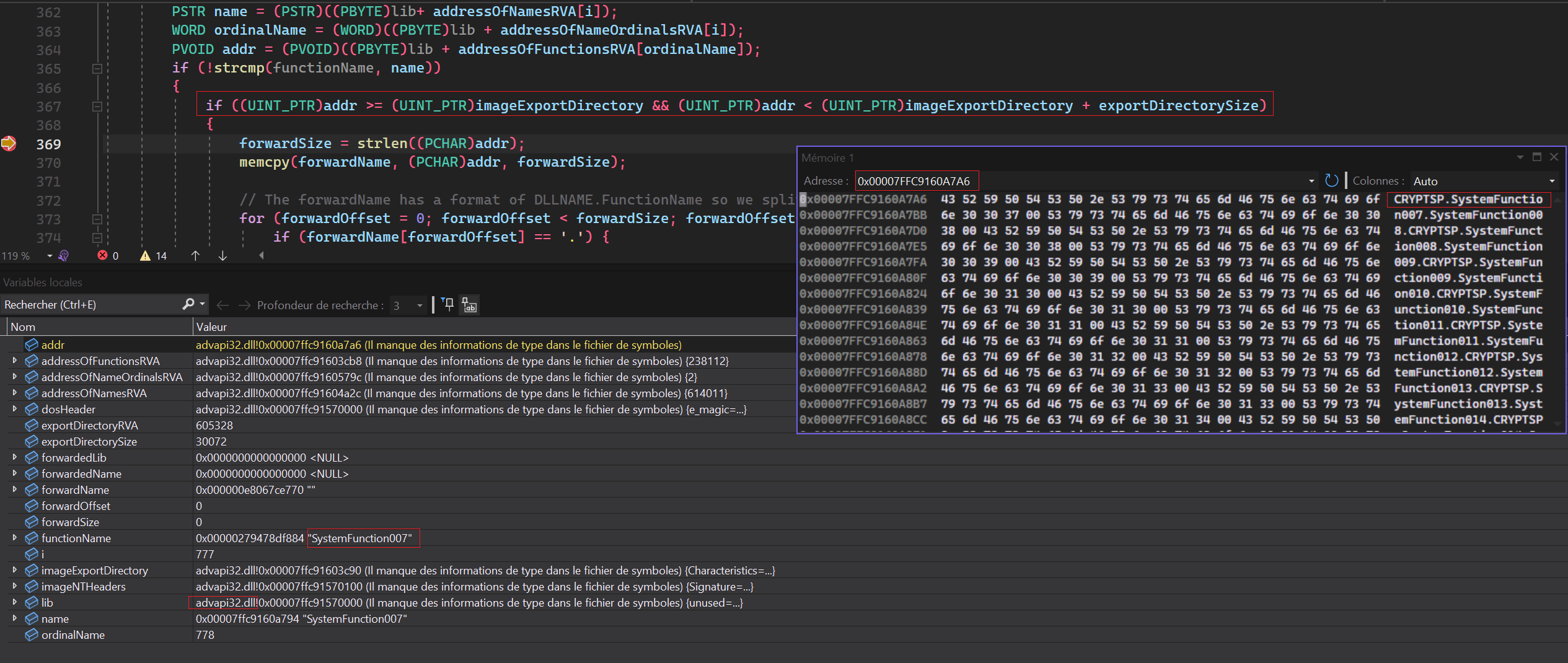Expand the imageExportDirectory variable

coord(14,569)
